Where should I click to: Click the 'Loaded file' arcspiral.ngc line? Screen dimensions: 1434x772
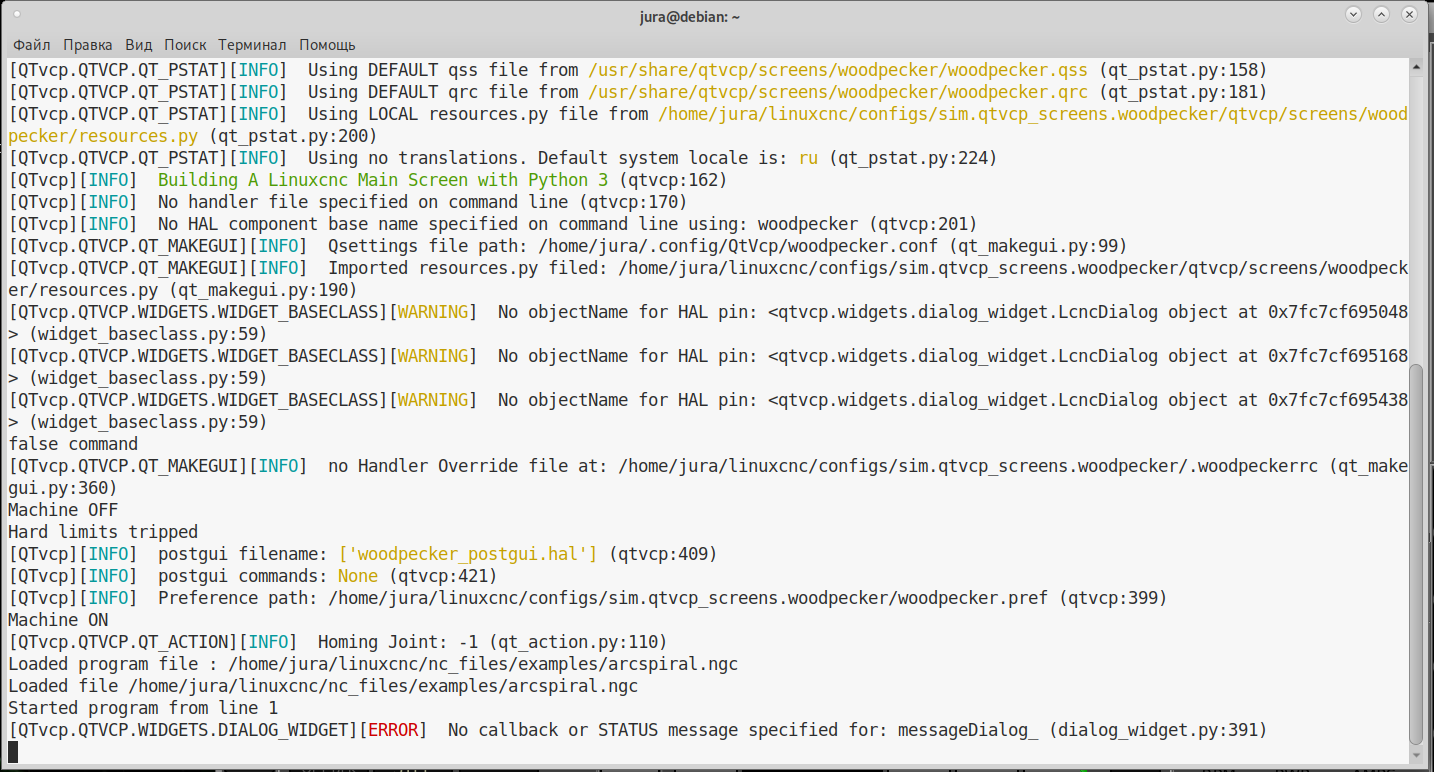pyautogui.click(x=323, y=686)
